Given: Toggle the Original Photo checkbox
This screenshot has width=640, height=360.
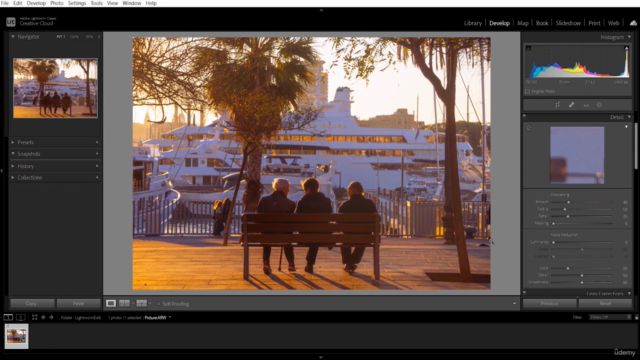Looking at the screenshot, I should point(527,91).
